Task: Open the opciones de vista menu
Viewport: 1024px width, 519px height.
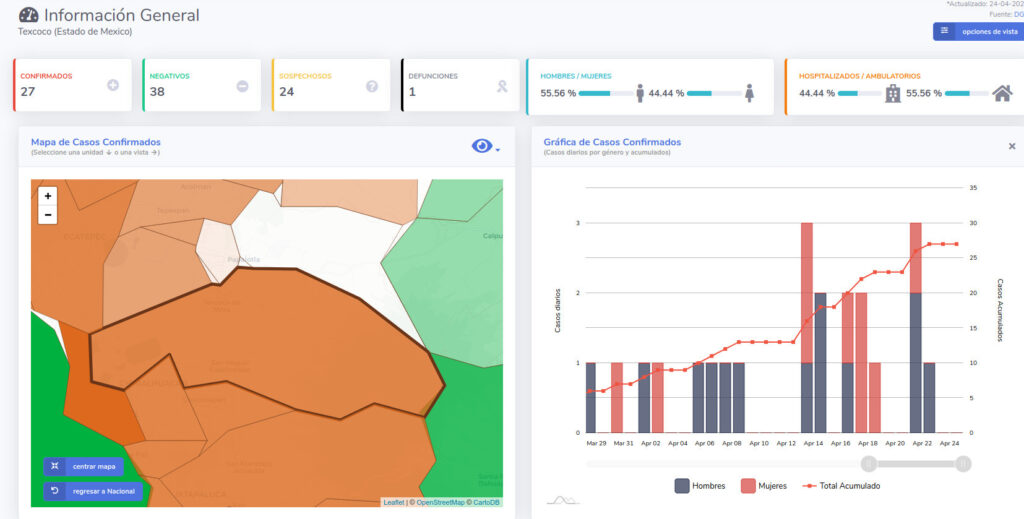Action: coord(977,32)
